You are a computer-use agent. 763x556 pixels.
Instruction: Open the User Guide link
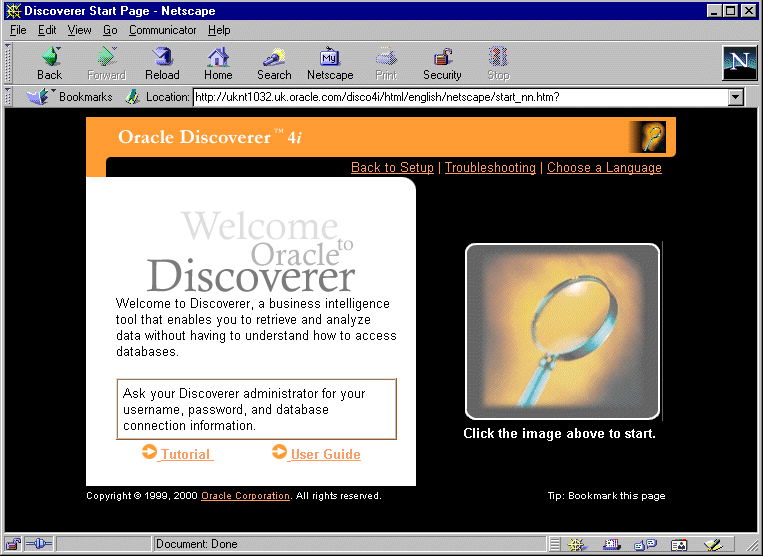point(324,454)
